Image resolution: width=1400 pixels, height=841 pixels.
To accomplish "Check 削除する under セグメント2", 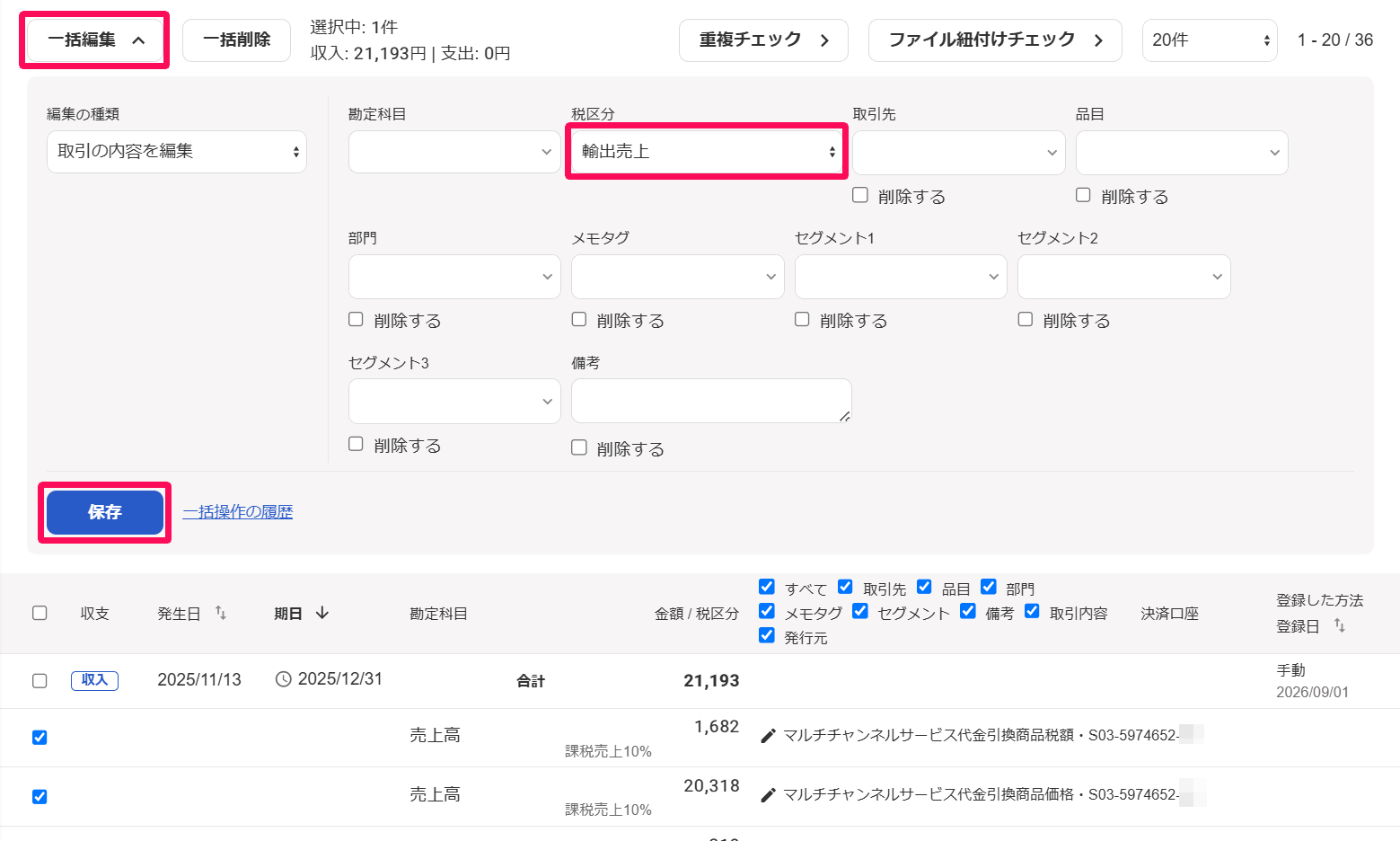I will [1026, 319].
